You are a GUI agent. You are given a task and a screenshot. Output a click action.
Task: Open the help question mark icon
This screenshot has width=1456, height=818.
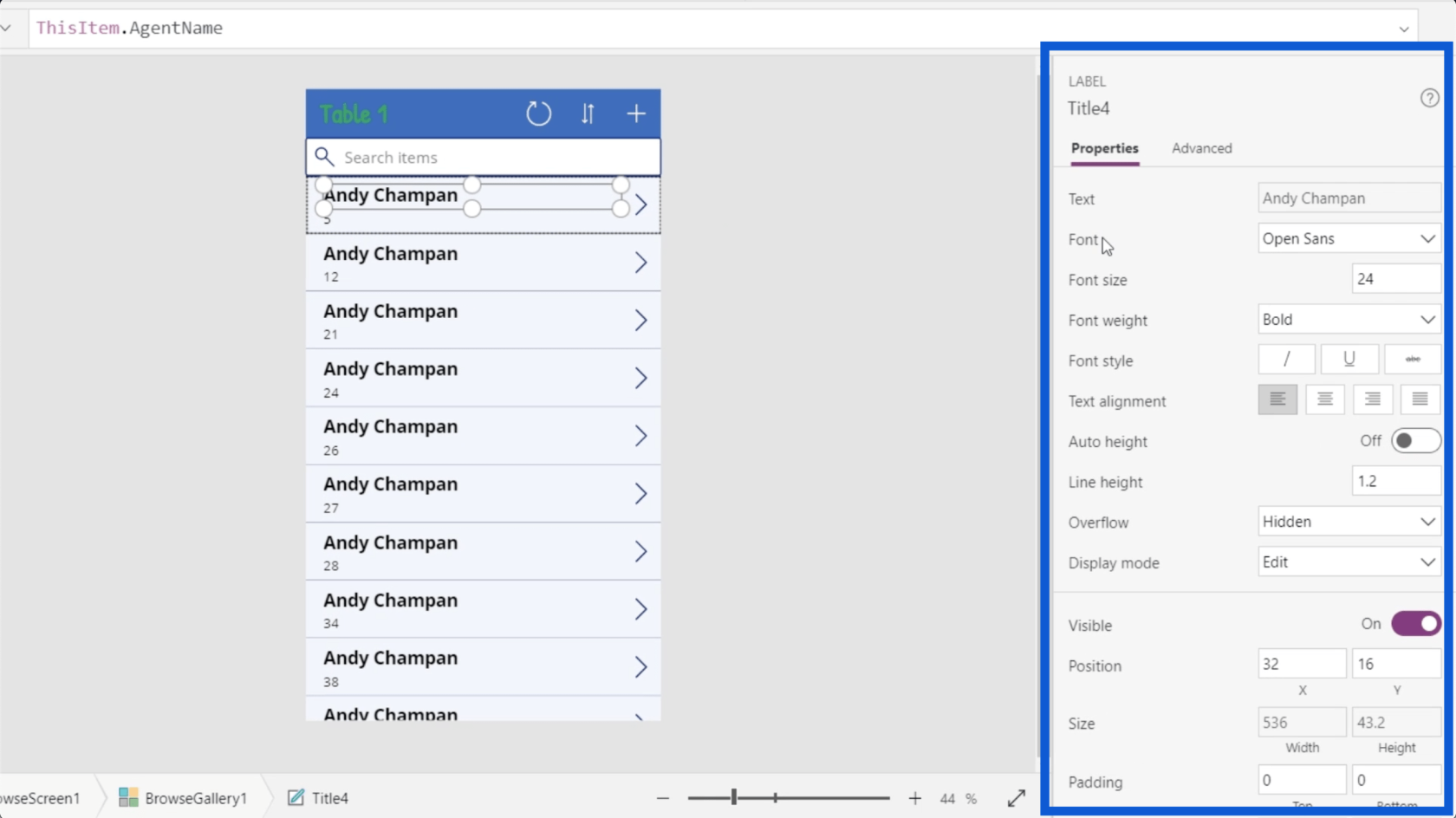pos(1429,98)
